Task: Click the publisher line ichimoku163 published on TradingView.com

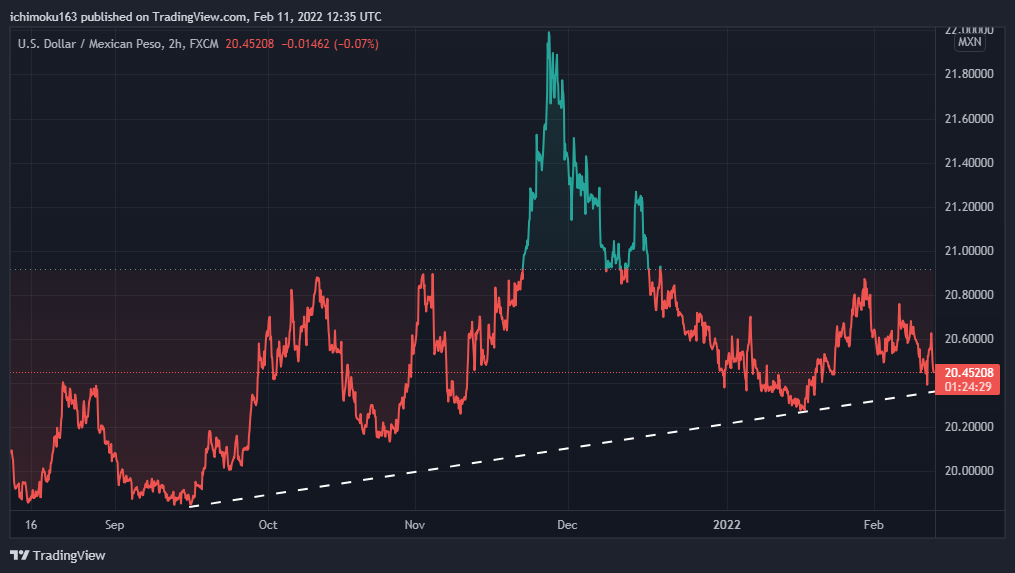Action: (195, 17)
